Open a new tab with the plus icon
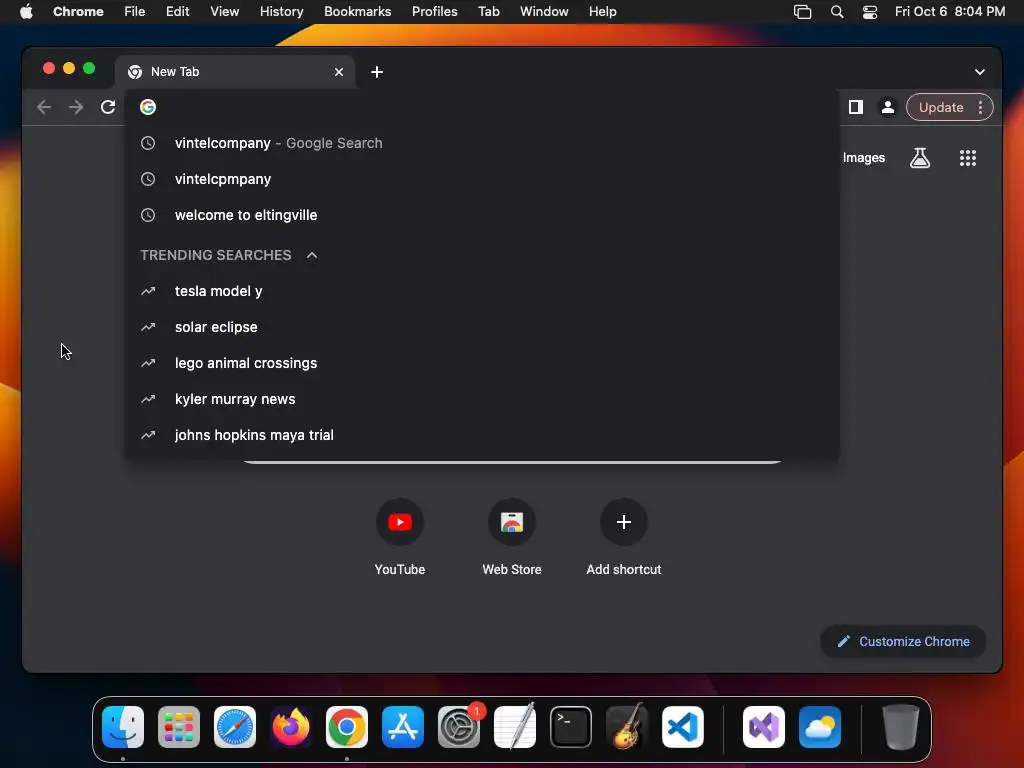1024x768 pixels. 377,72
